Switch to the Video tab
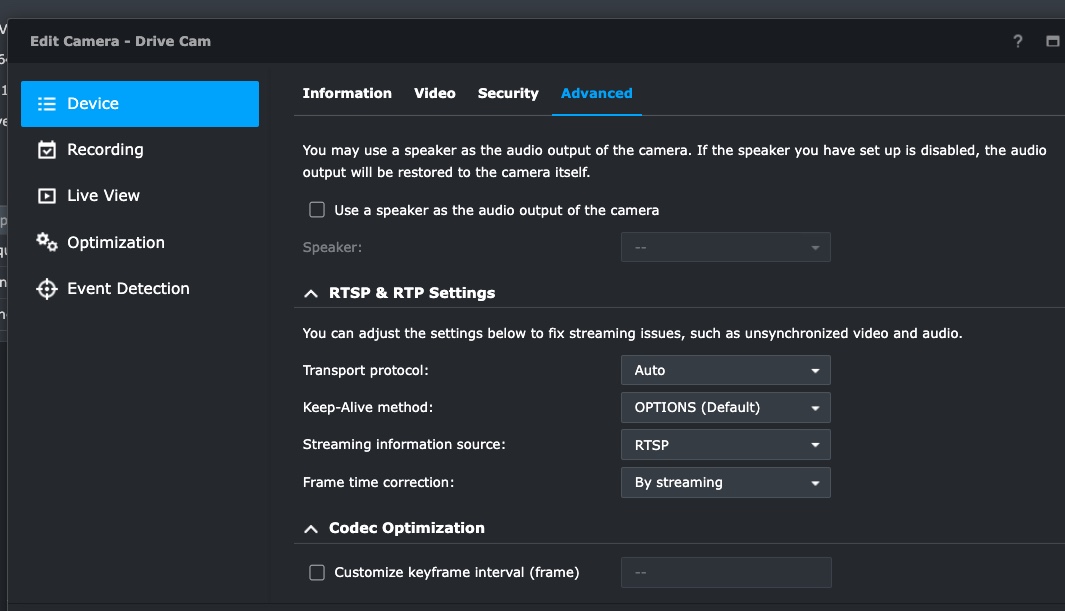Image resolution: width=1065 pixels, height=611 pixels. pyautogui.click(x=435, y=93)
